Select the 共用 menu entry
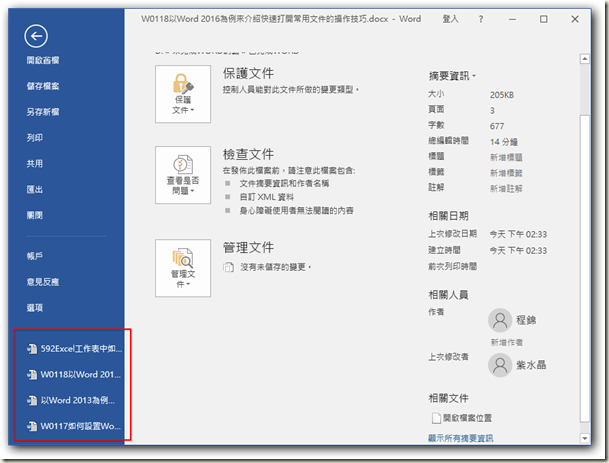Image resolution: width=609 pixels, height=463 pixels. (x=35, y=164)
